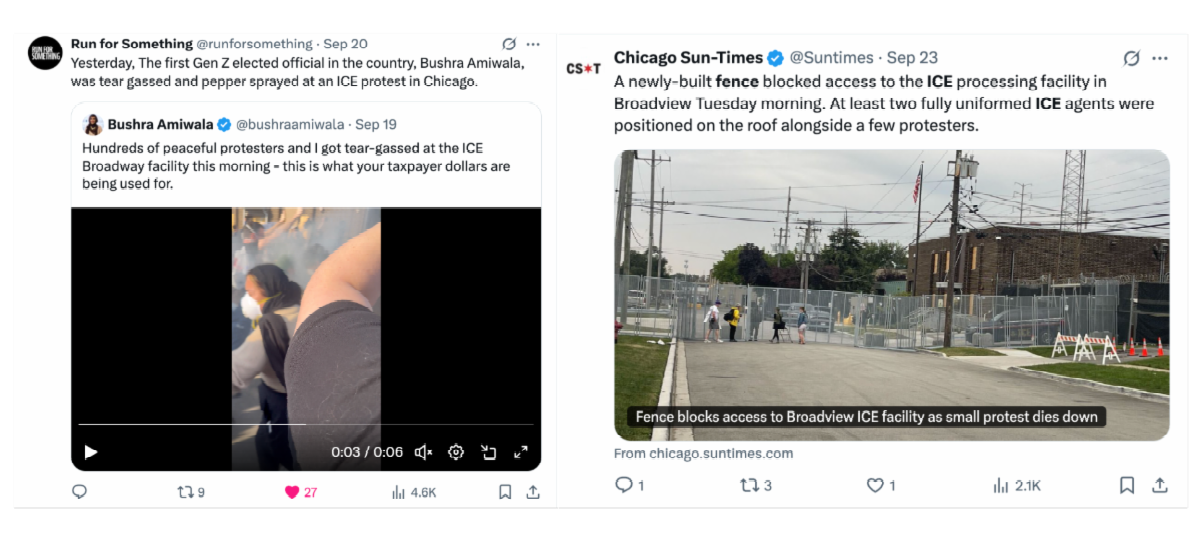
Task: Open more options on Chicago Sun-Times post
Action: click(1159, 58)
